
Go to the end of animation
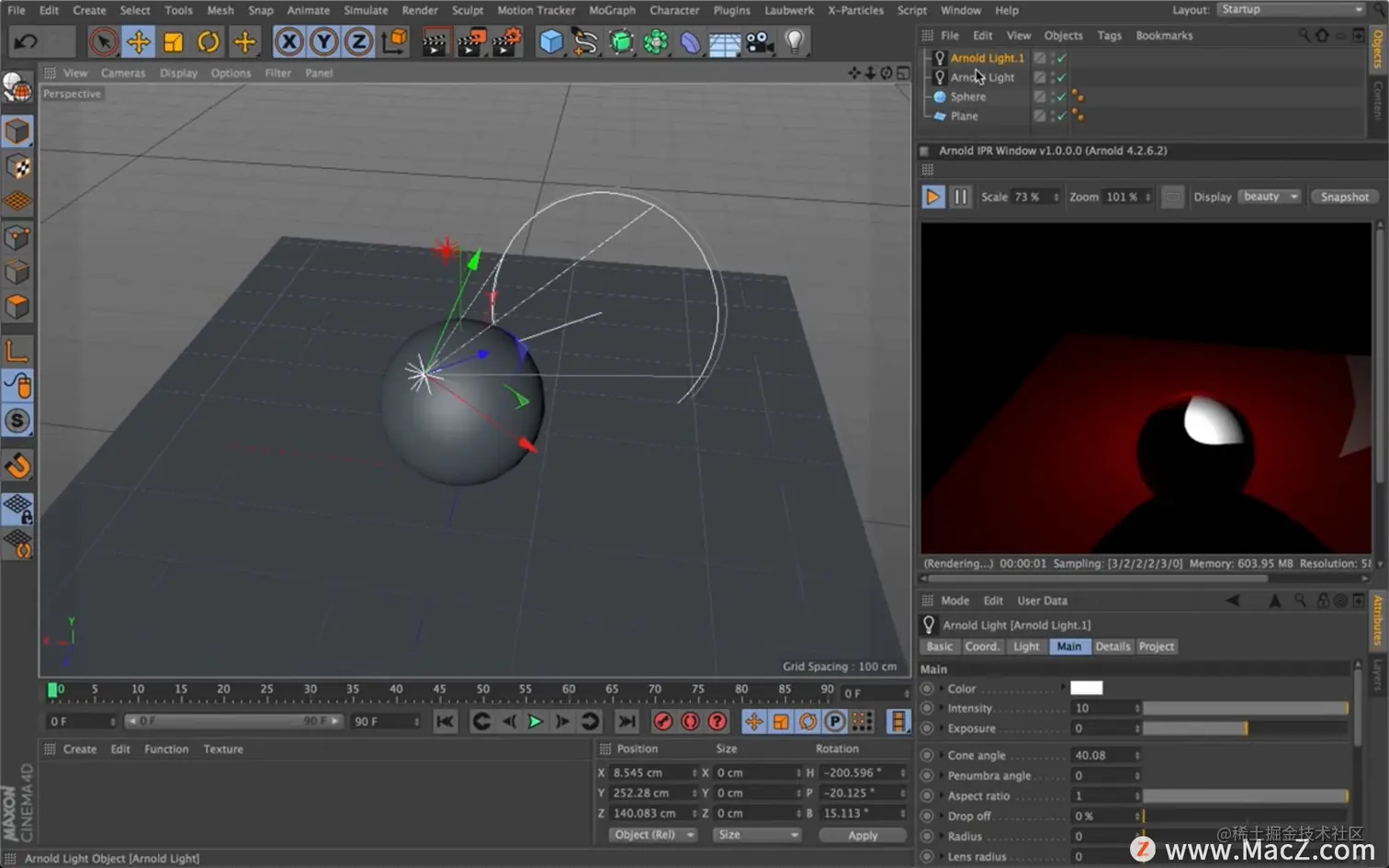[627, 722]
